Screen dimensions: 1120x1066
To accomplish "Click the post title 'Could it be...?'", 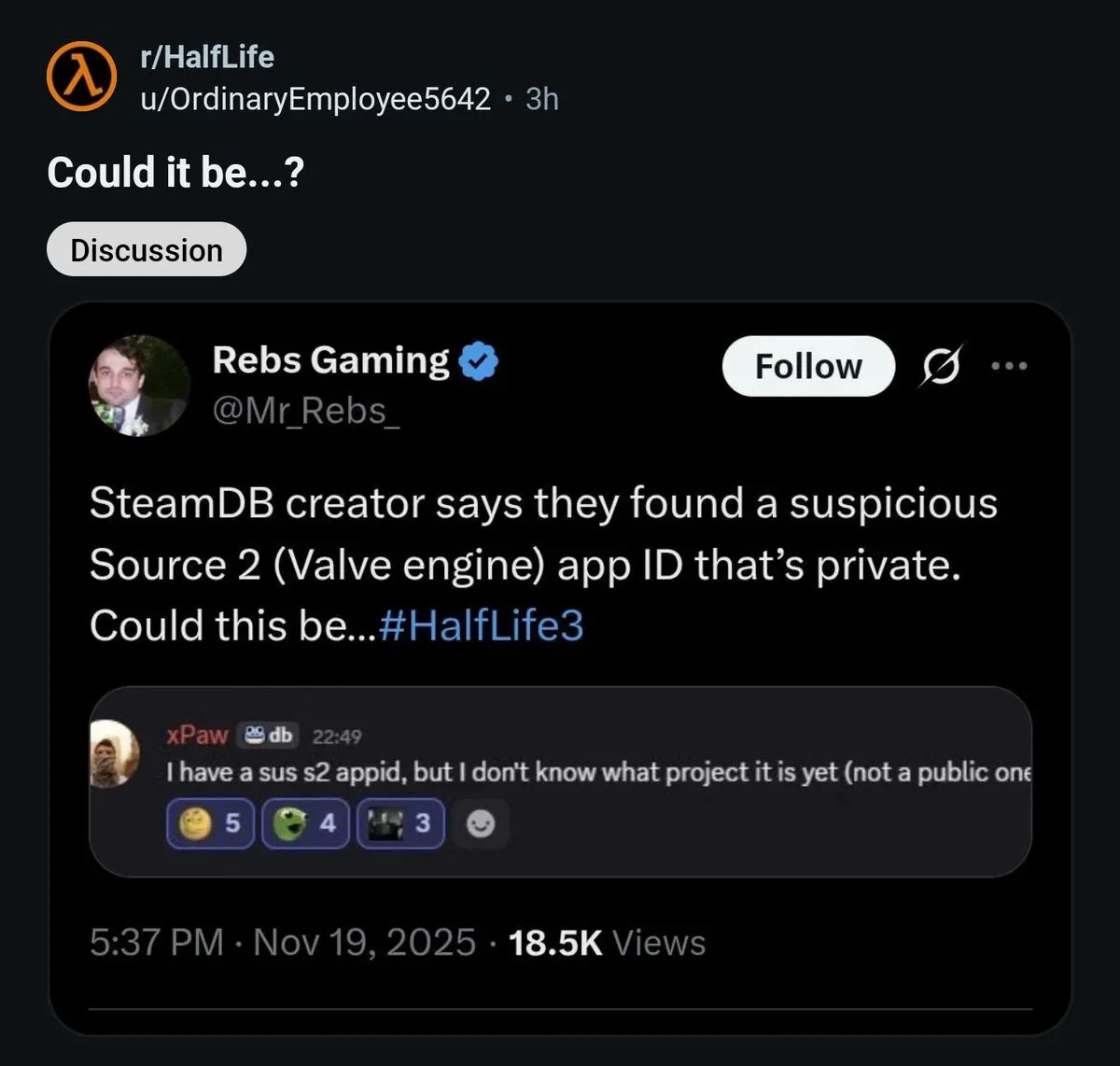I will [x=177, y=172].
